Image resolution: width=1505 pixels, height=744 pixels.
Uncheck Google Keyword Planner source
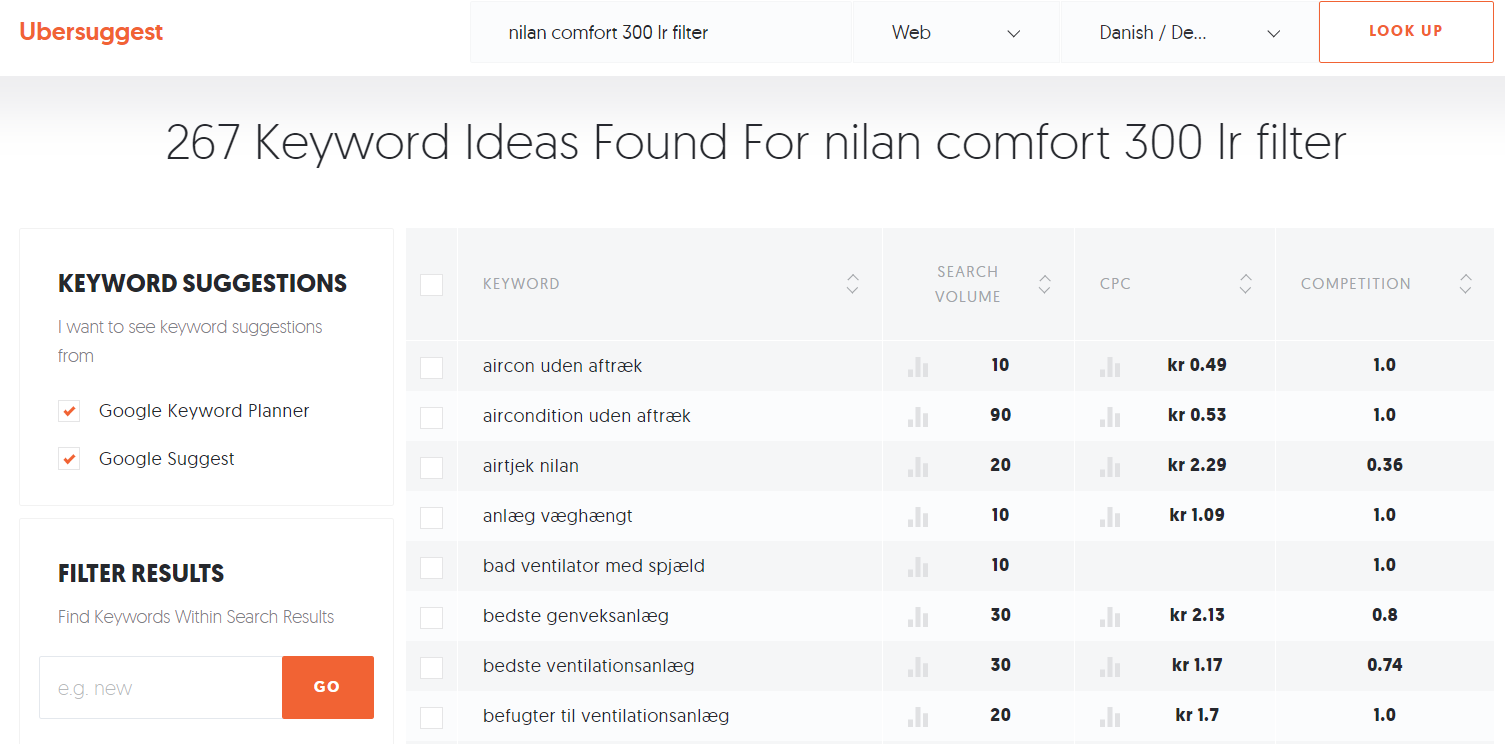tap(69, 411)
